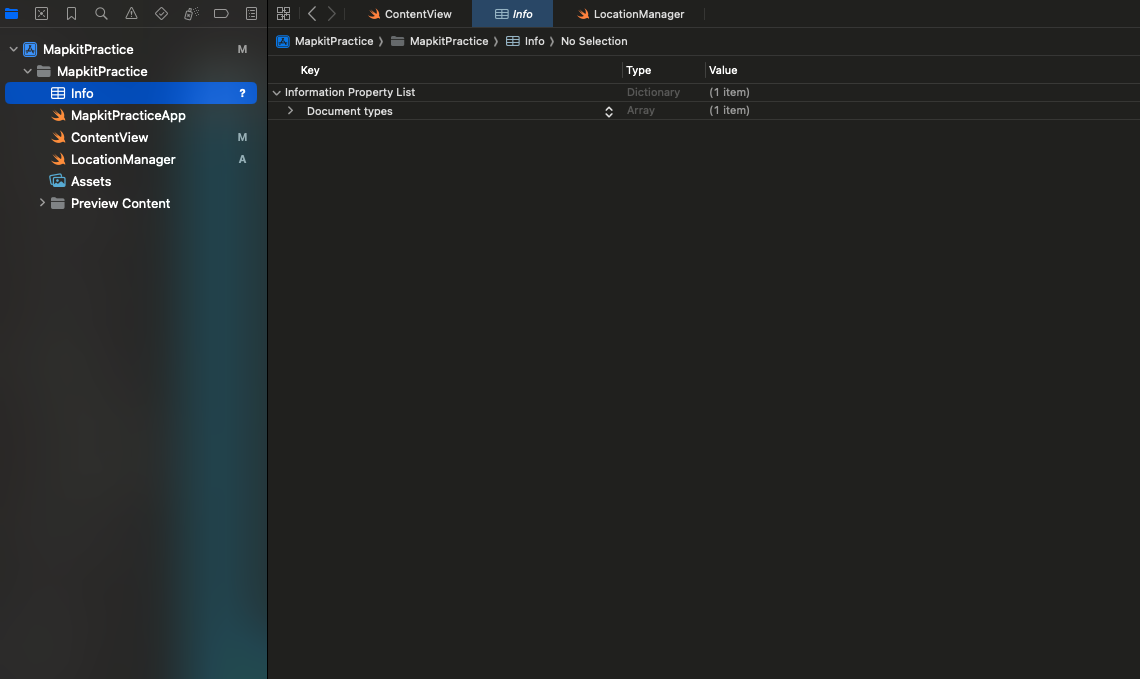Screen dimensions: 1140x679
Task: Click the M status badge on ContentView
Action: (x=242, y=137)
